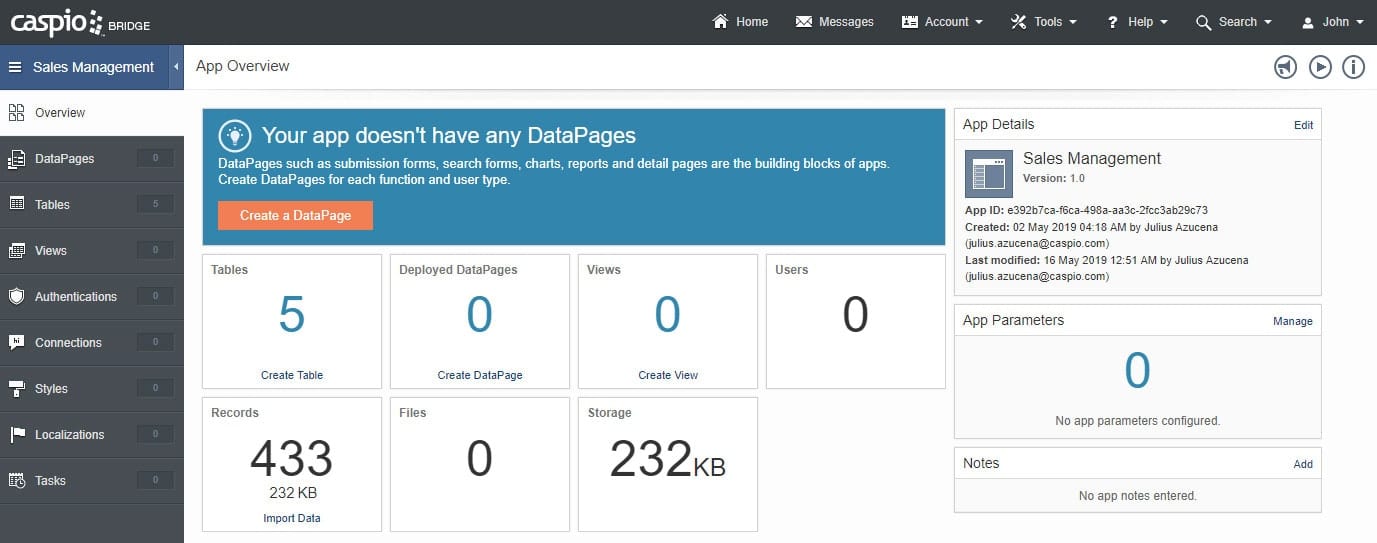Click the Create Table link

(x=292, y=375)
